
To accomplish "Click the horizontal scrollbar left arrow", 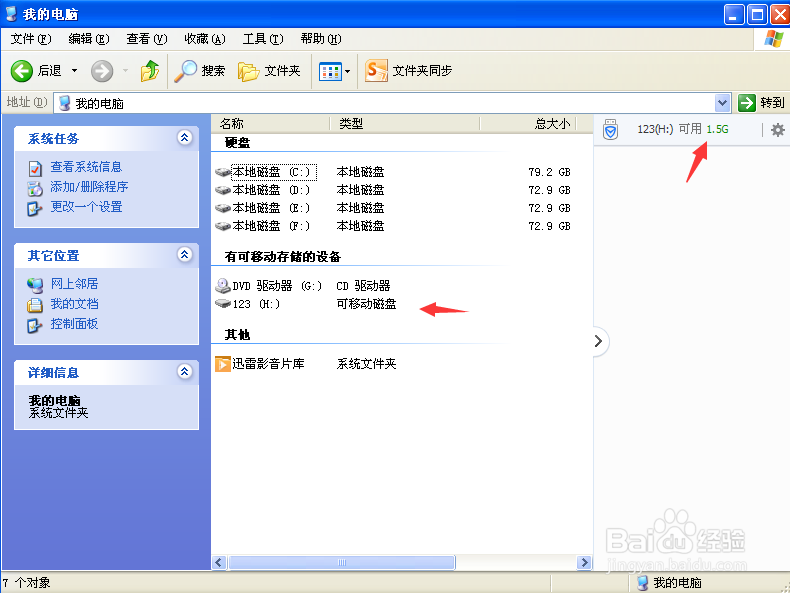I will 219,562.
